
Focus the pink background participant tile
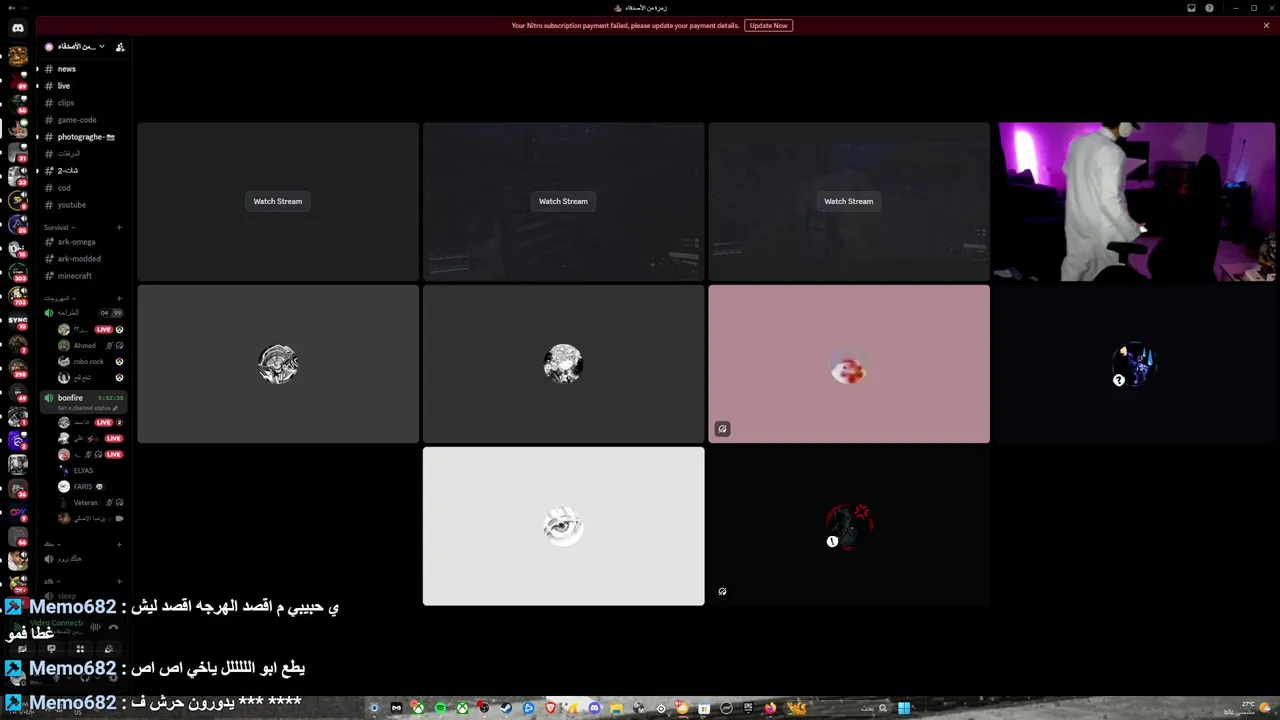pos(849,364)
